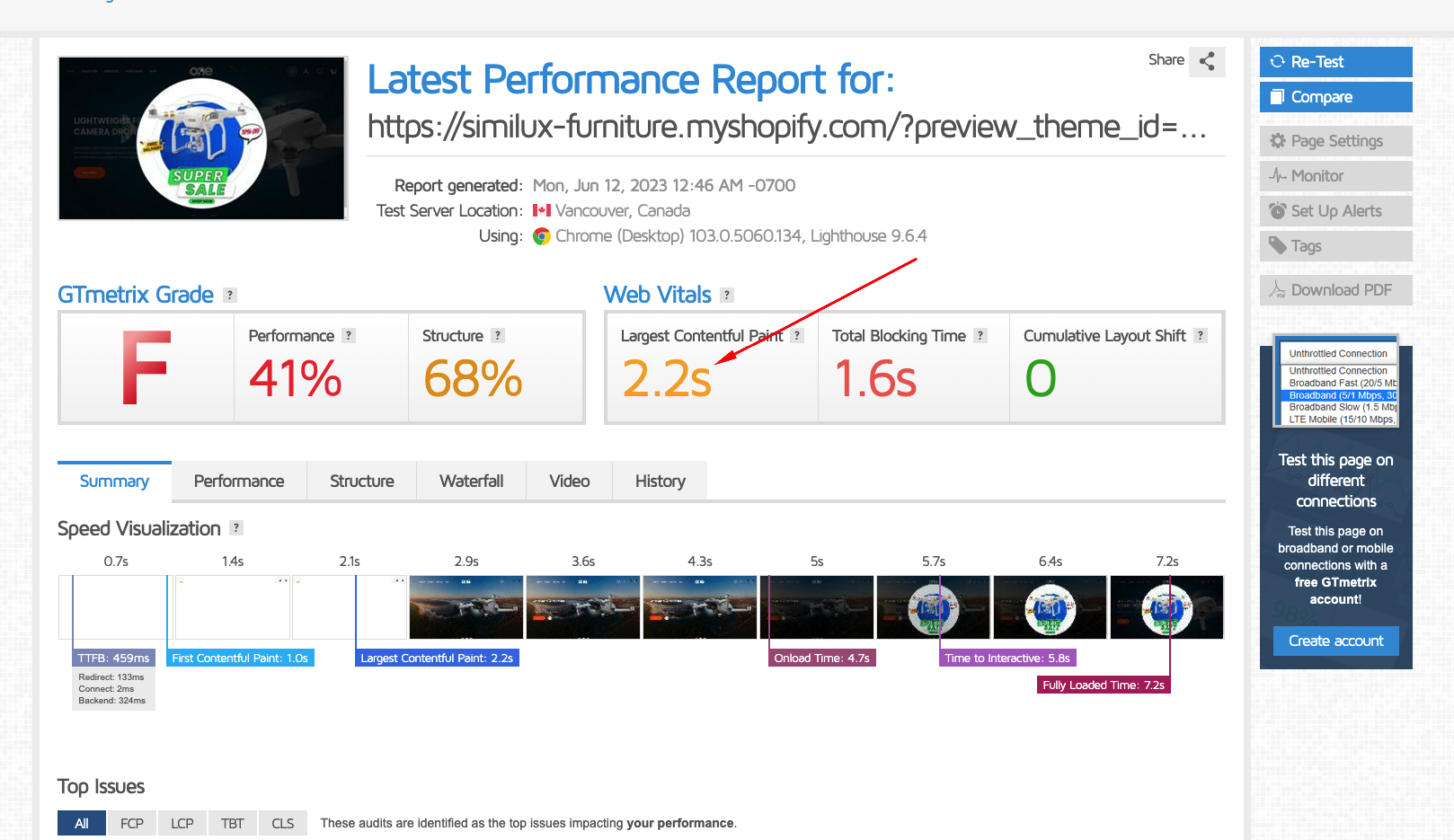Open the Waterfall tab
The width and height of the screenshot is (1454, 840).
471,481
